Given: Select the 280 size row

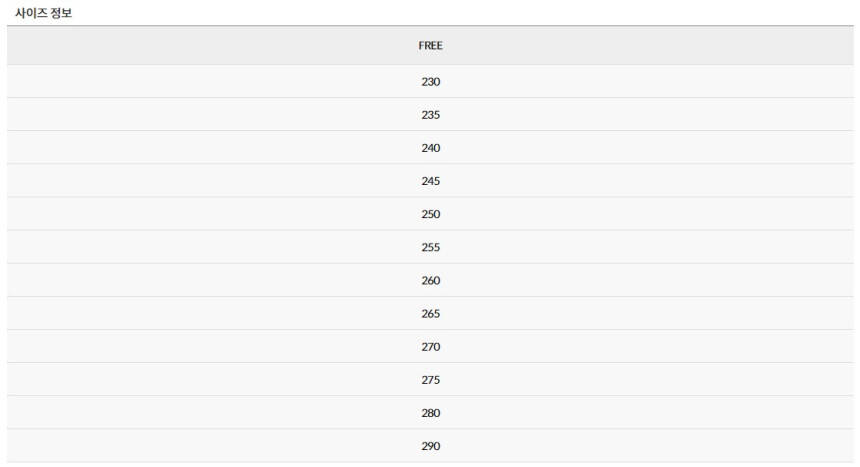Looking at the screenshot, I should (x=430, y=412).
